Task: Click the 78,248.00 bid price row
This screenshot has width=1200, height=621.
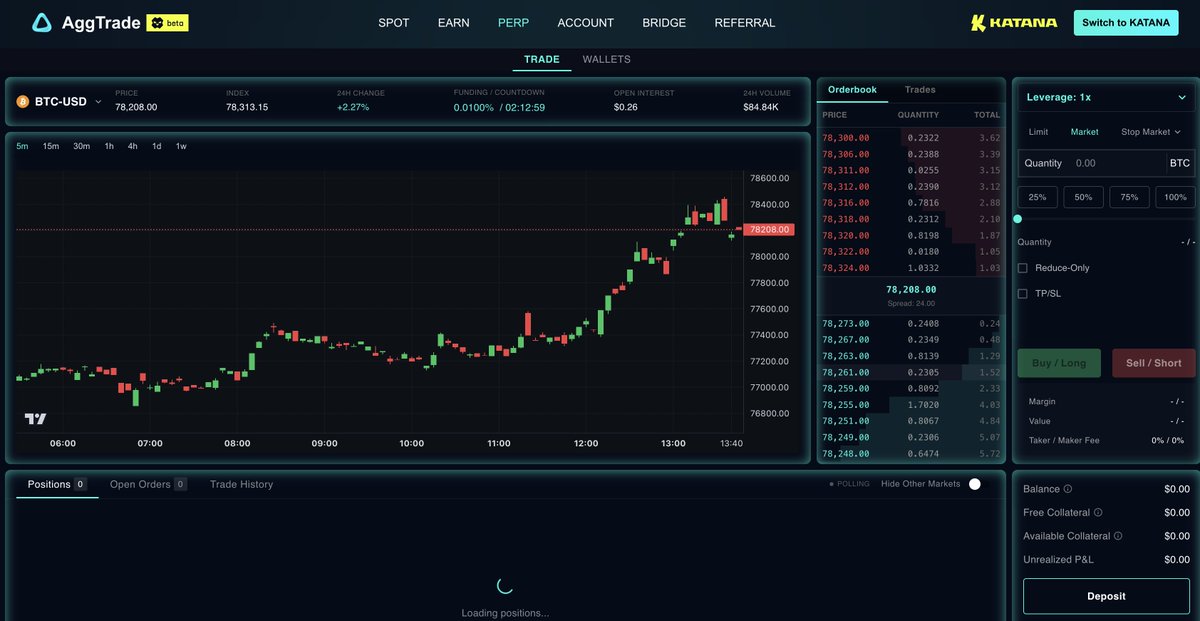Action: (x=911, y=454)
